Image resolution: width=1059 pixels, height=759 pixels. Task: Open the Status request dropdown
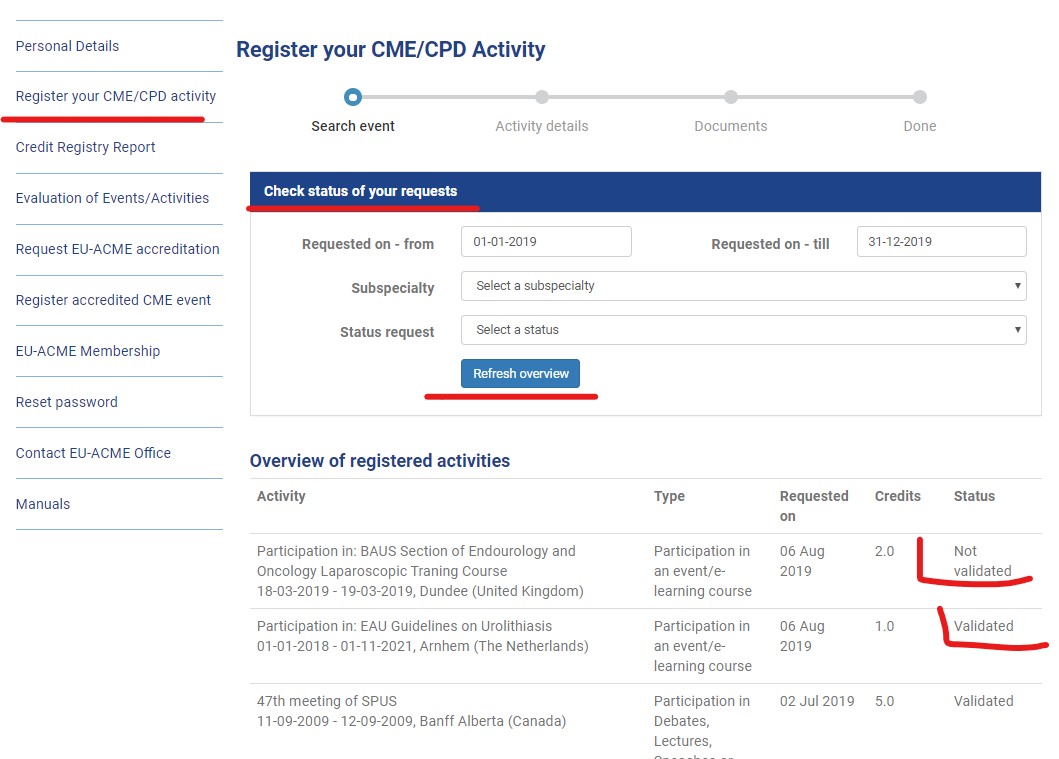pos(743,330)
